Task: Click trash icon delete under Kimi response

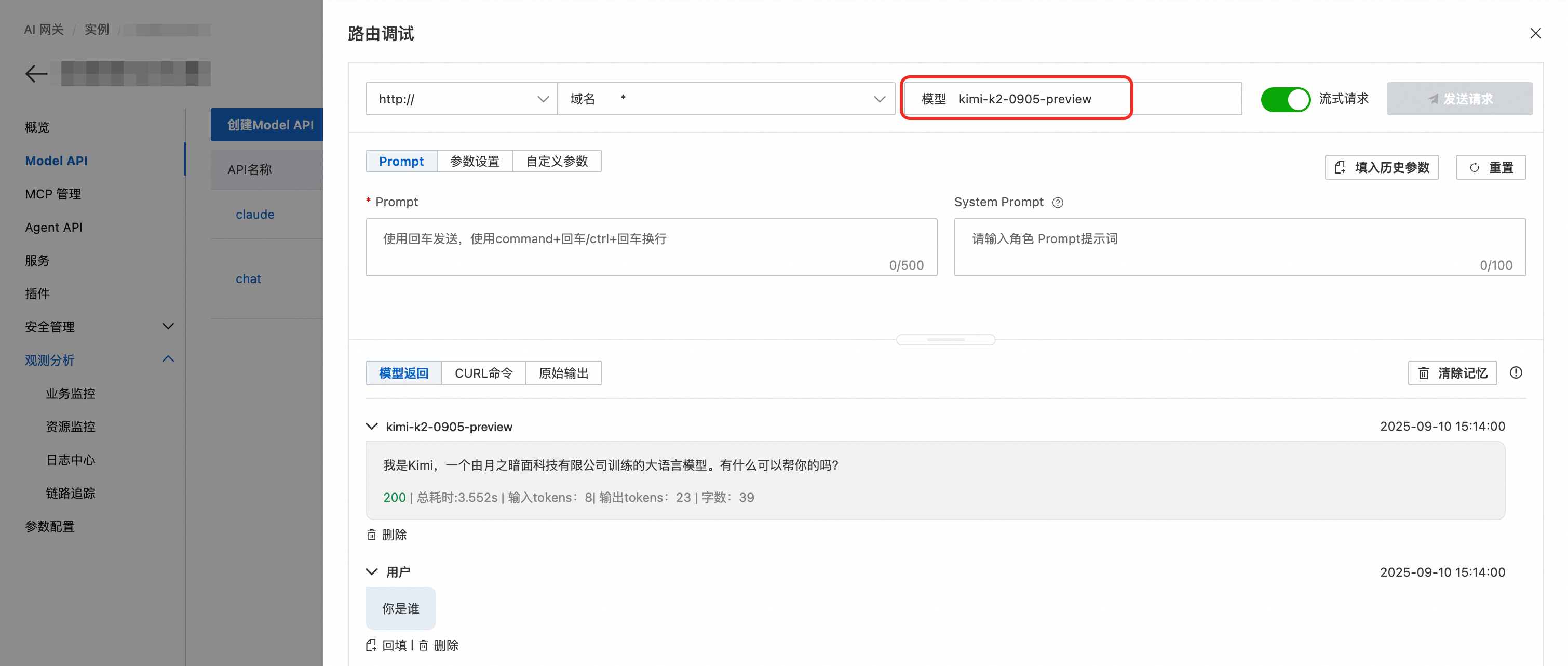Action: pyautogui.click(x=372, y=535)
